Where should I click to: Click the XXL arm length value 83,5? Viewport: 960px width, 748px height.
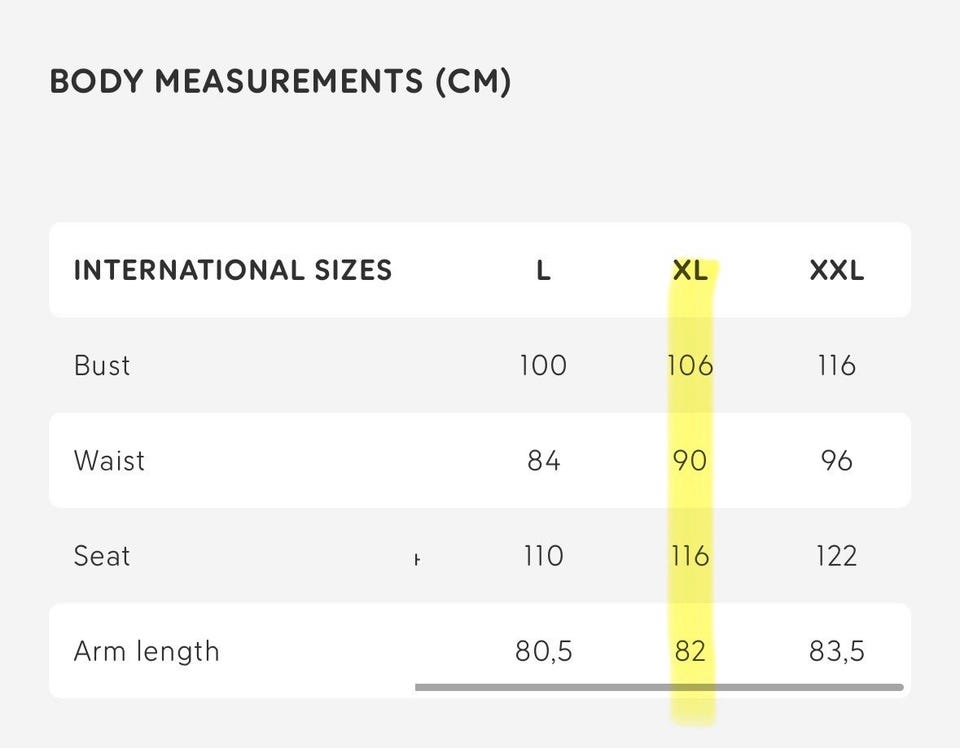pyautogui.click(x=836, y=651)
